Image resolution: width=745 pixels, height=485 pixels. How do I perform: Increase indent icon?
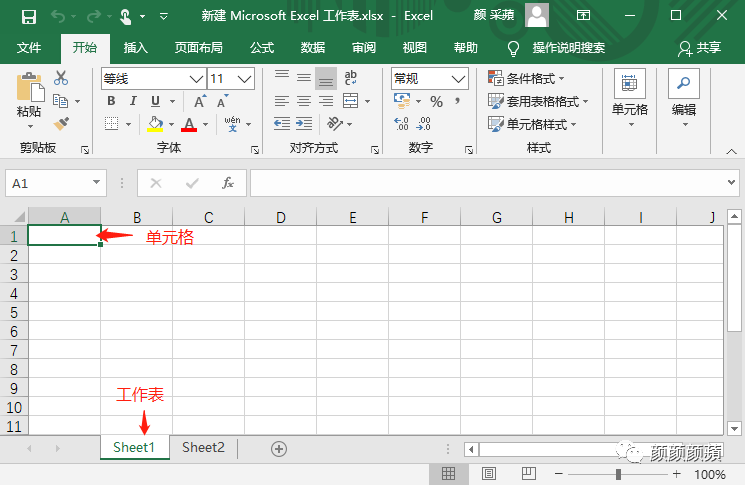point(304,124)
